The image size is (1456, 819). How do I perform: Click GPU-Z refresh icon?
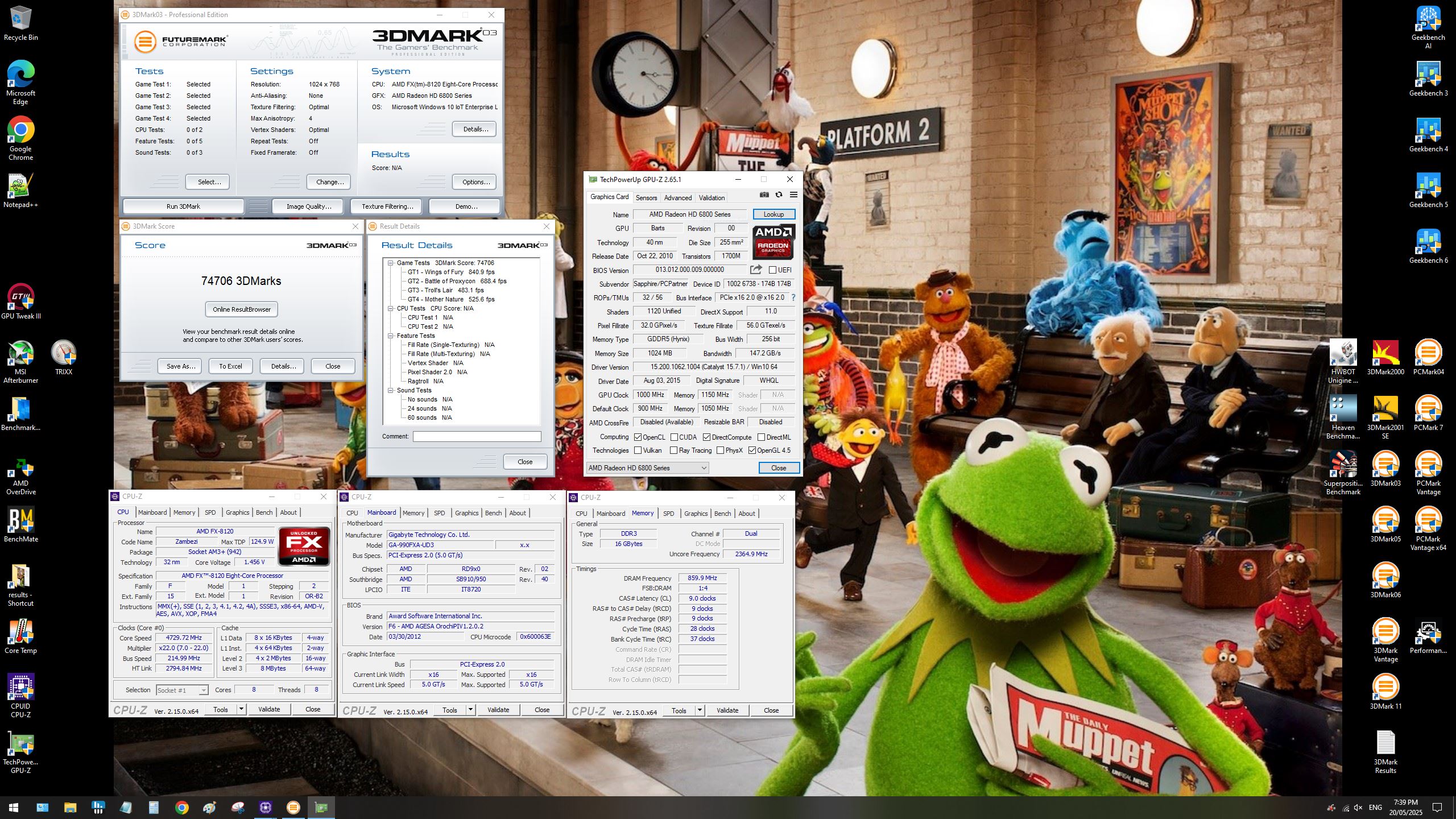[779, 195]
